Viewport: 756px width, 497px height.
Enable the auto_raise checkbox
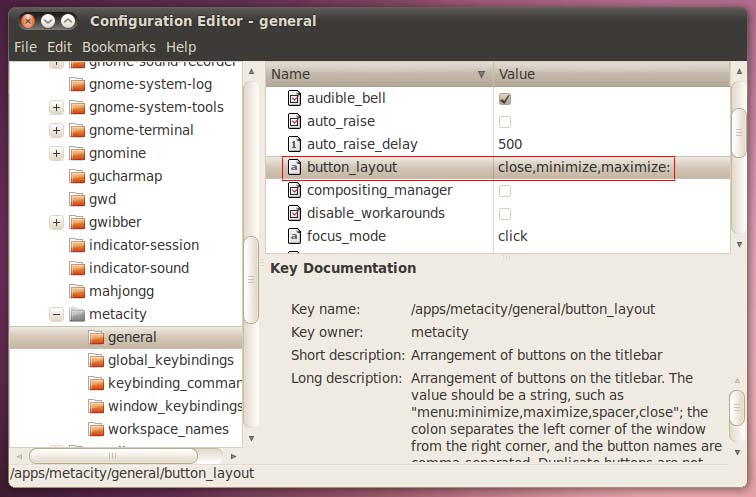(505, 122)
